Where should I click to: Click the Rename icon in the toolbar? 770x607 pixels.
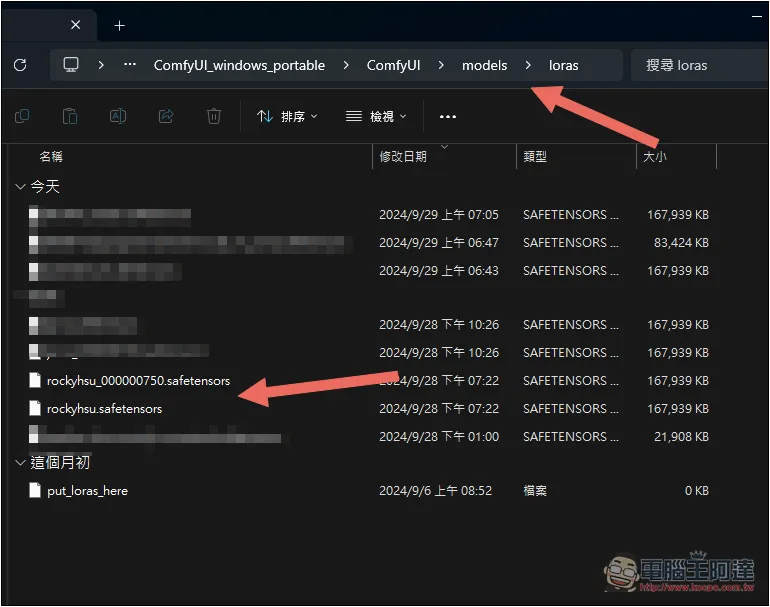coord(118,116)
